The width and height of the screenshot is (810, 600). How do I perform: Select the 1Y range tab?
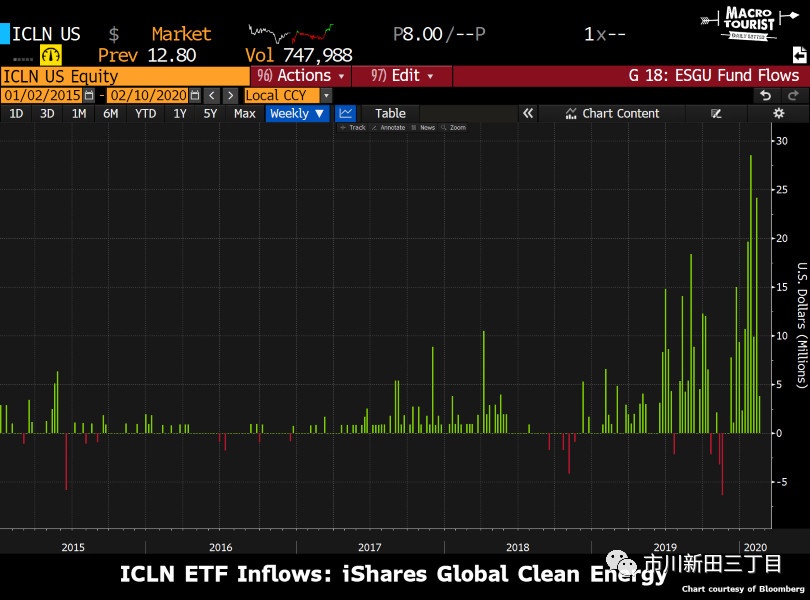179,113
